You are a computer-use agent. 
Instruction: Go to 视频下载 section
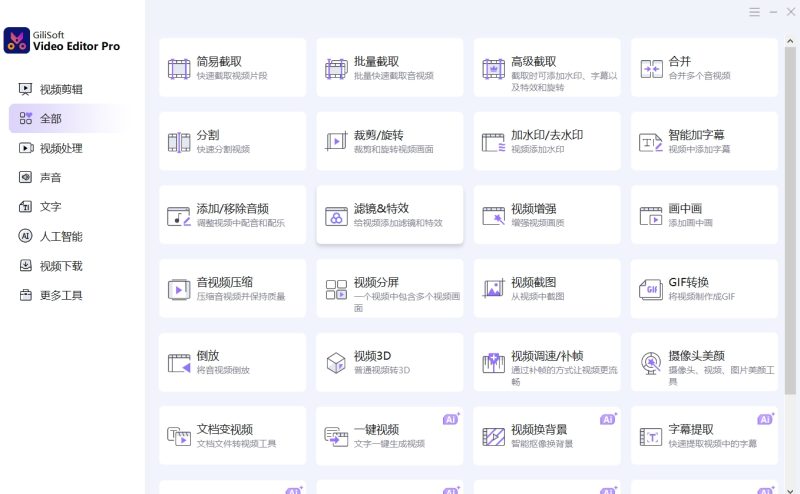pyautogui.click(x=51, y=266)
